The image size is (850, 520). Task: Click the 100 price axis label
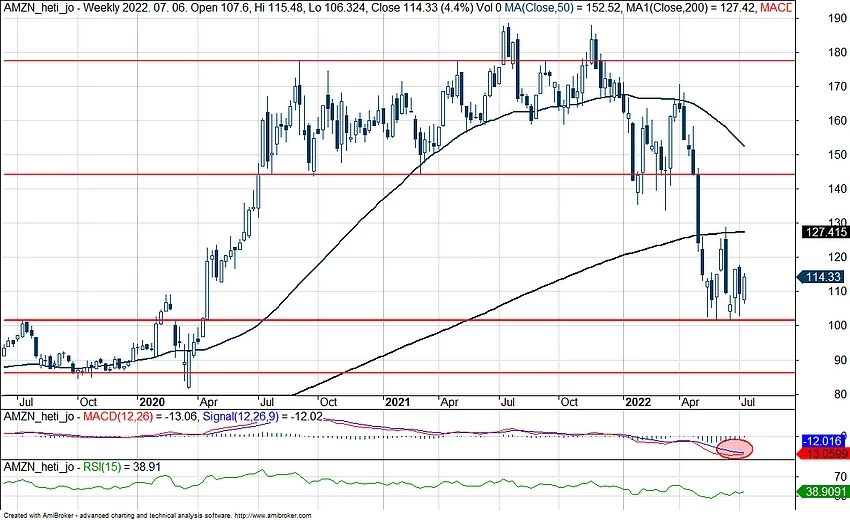click(838, 325)
